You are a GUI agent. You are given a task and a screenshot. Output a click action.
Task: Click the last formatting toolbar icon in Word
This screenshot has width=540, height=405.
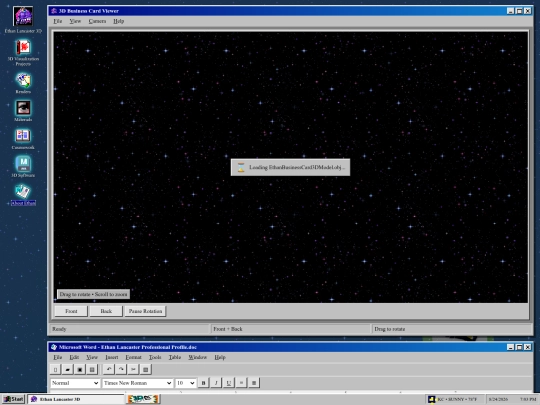[254, 383]
